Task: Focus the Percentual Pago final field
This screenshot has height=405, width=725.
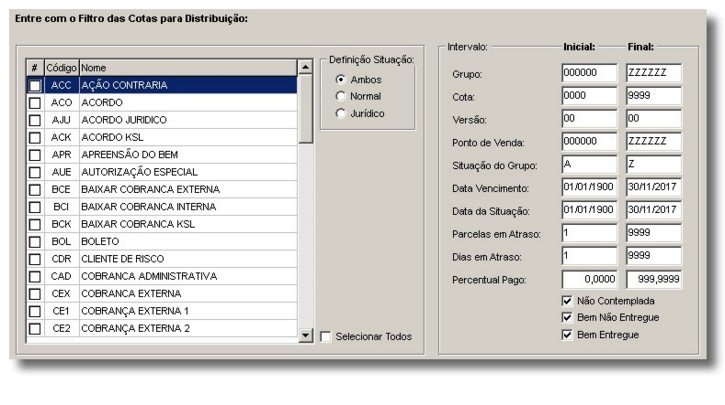Action: (x=654, y=280)
